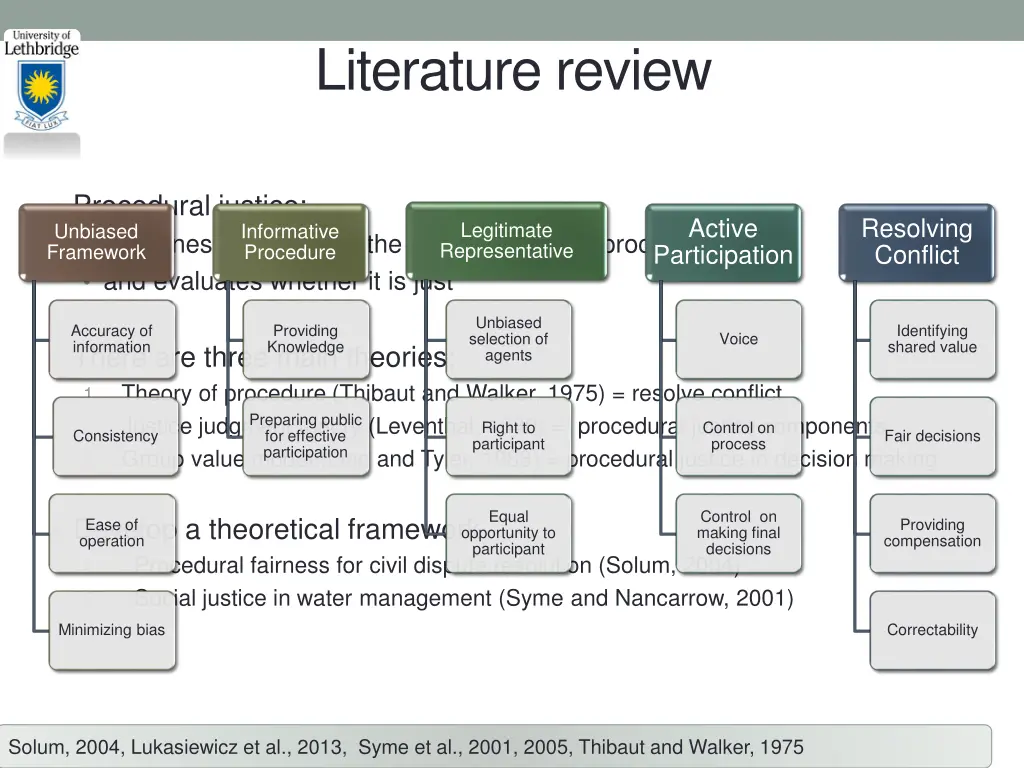Click the Identifying shared value box
The height and width of the screenshot is (768, 1024).
click(933, 339)
